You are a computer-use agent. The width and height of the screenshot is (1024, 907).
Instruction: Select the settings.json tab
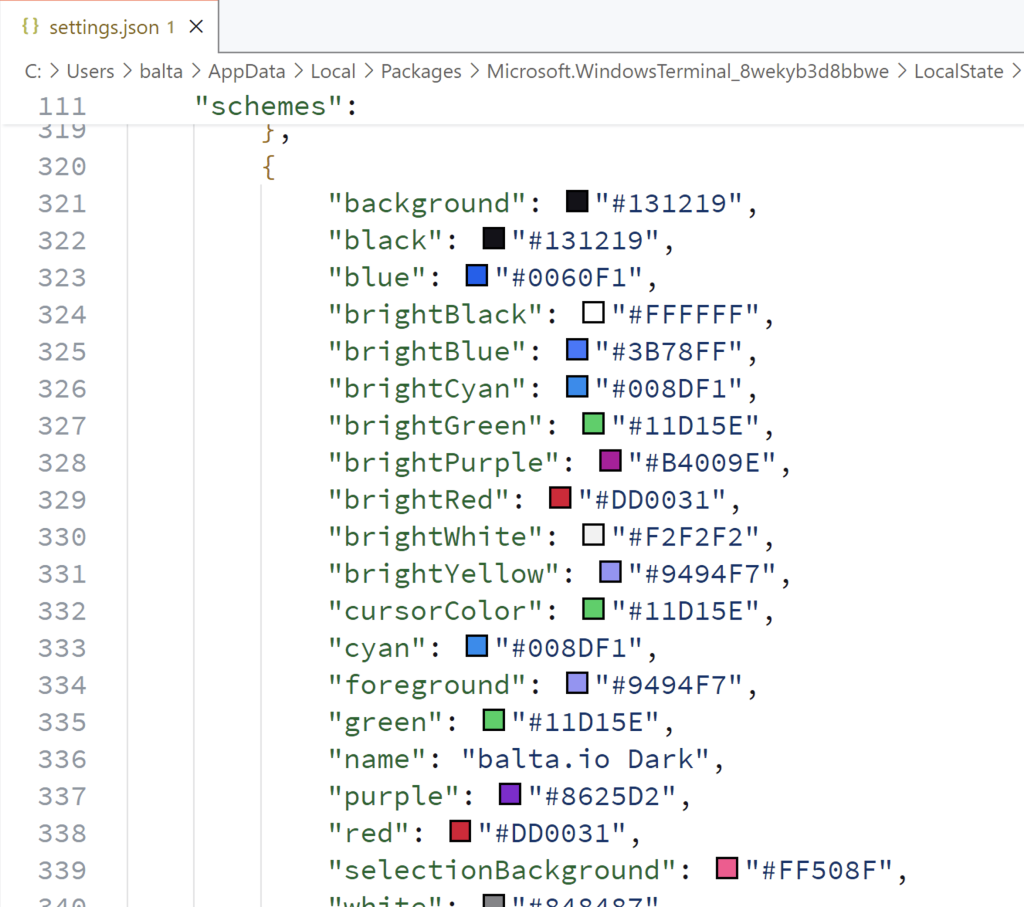(109, 27)
